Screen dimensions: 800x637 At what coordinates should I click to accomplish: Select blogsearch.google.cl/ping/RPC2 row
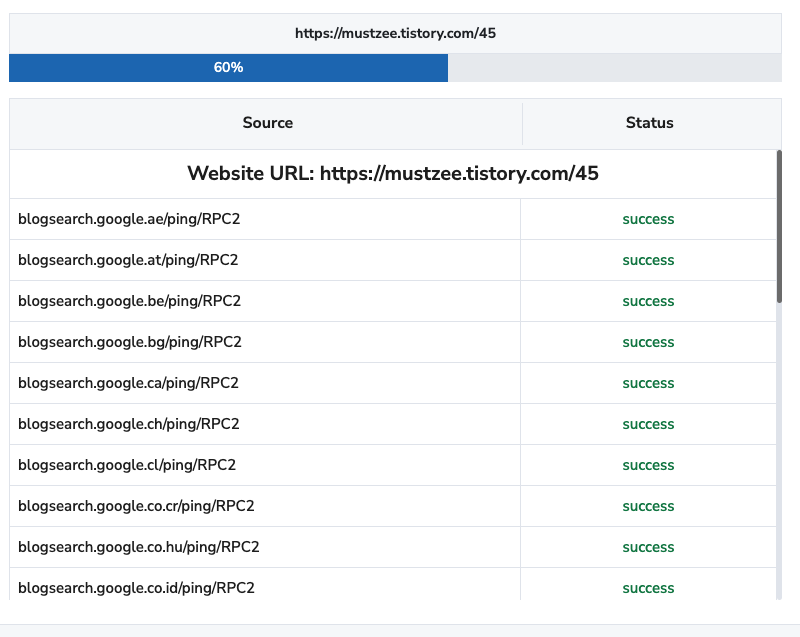point(393,465)
